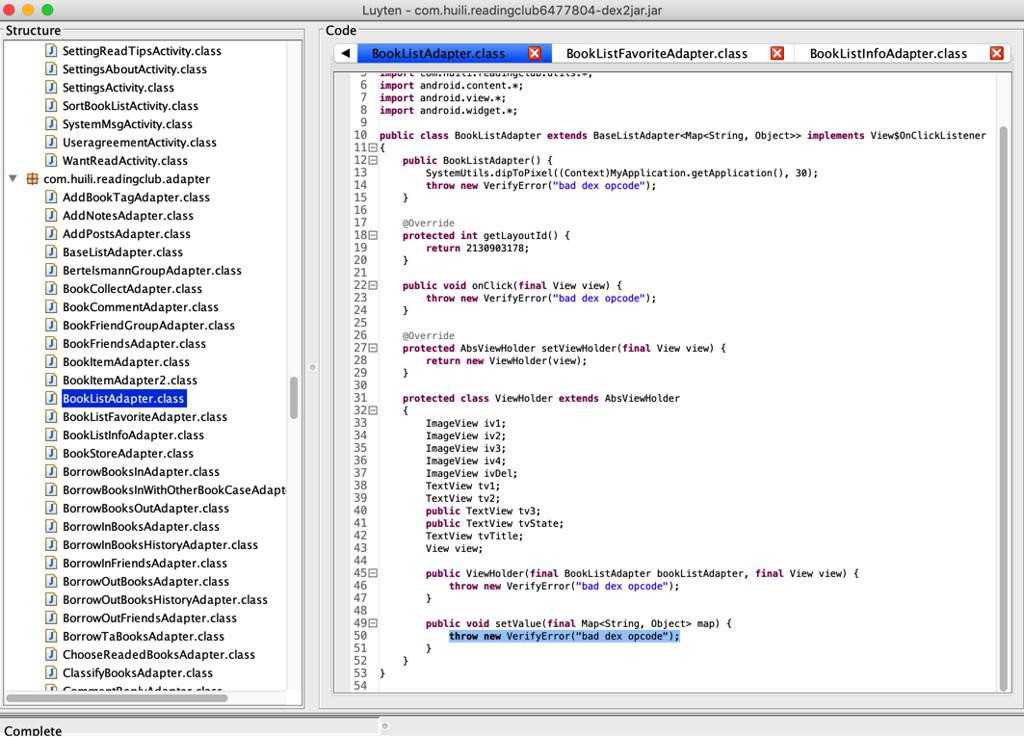Image resolution: width=1024 pixels, height=737 pixels.
Task: Collapse the com.huili.readingclub.adapter package node
Action: pyautogui.click(x=13, y=179)
